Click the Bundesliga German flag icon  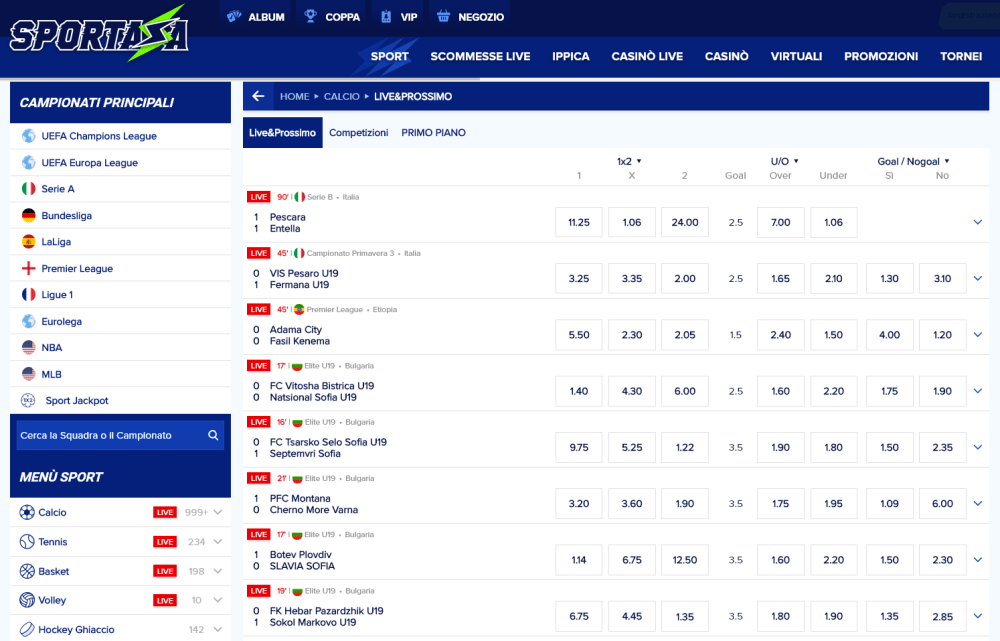29,216
